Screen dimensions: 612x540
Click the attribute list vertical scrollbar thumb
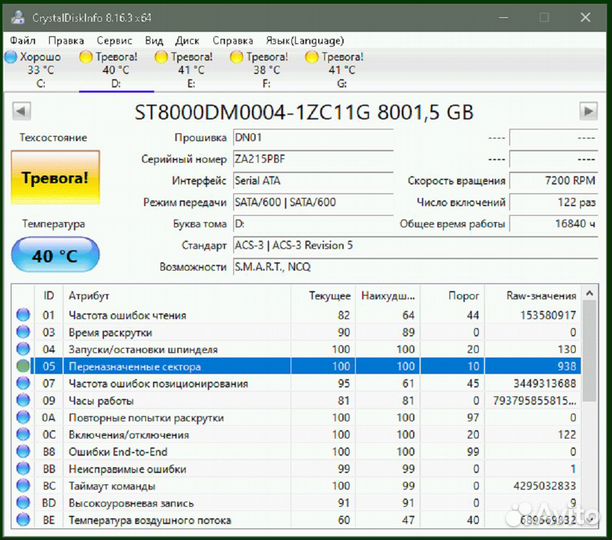[590, 351]
